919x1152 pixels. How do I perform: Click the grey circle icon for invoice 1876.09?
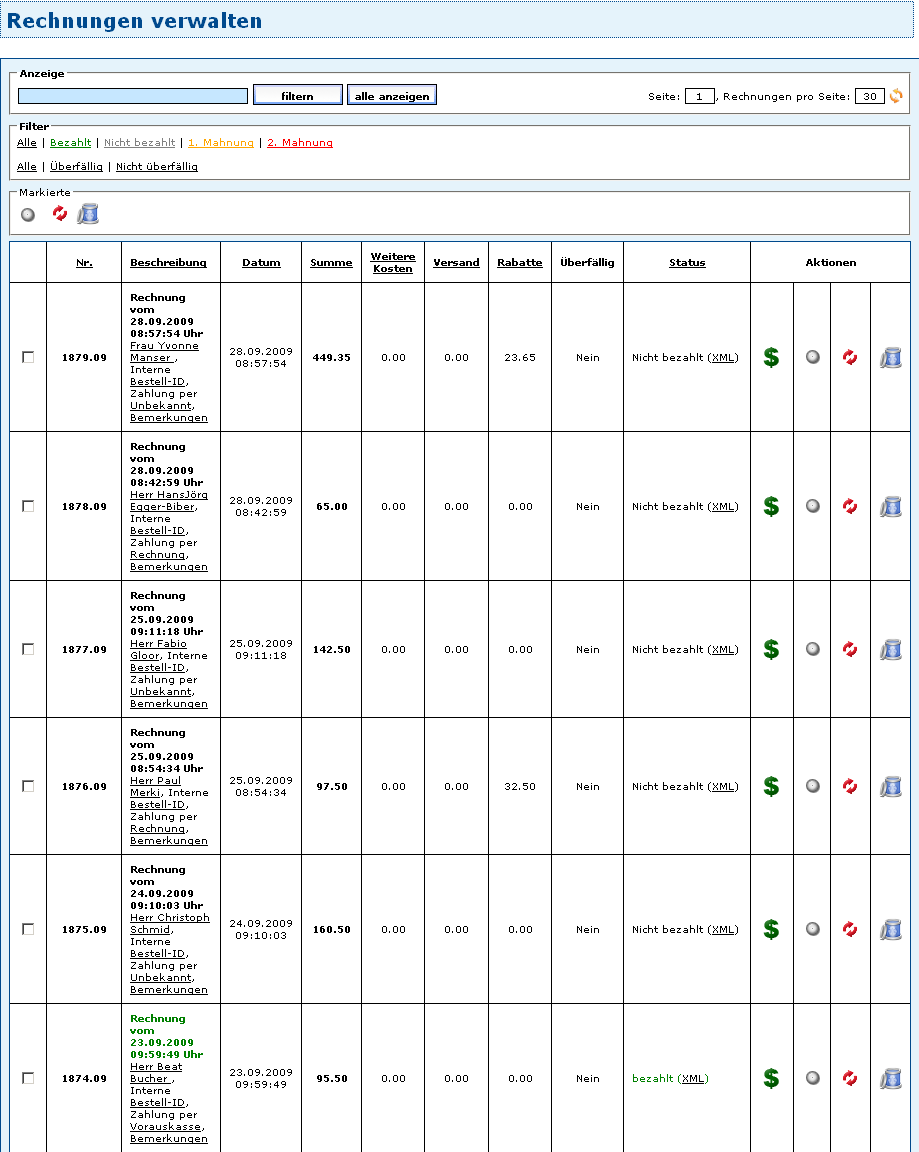click(813, 786)
